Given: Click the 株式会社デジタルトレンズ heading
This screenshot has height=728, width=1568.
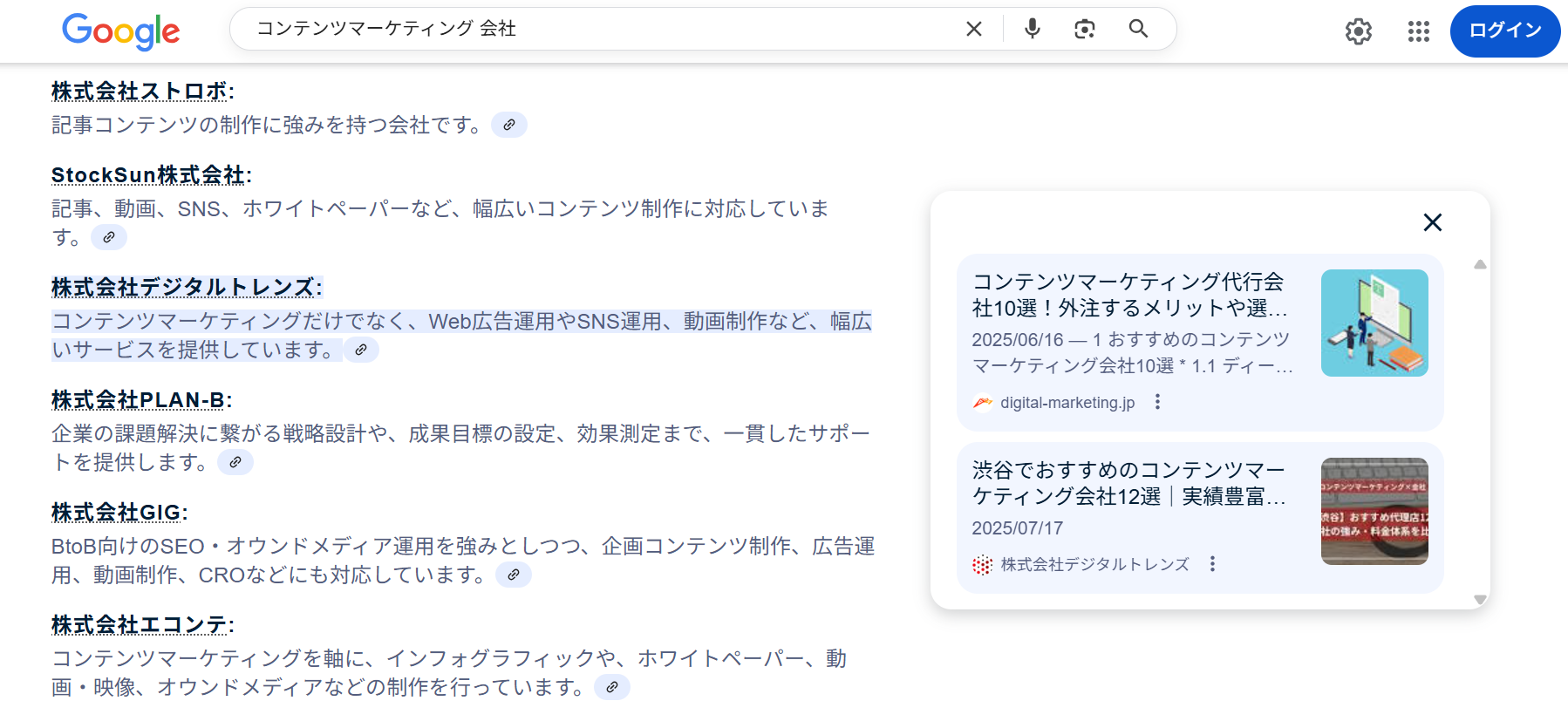Looking at the screenshot, I should point(184,288).
